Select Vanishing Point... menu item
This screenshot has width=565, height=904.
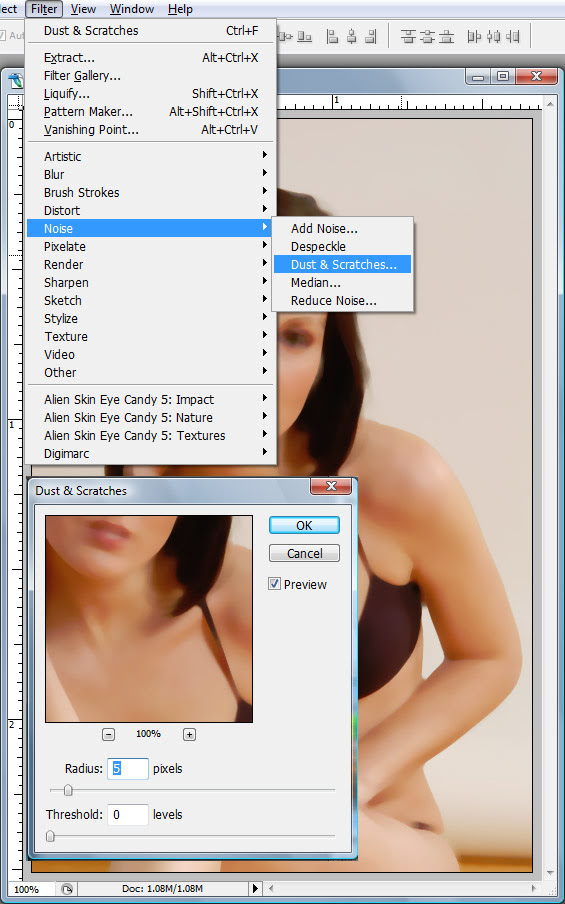click(x=152, y=130)
